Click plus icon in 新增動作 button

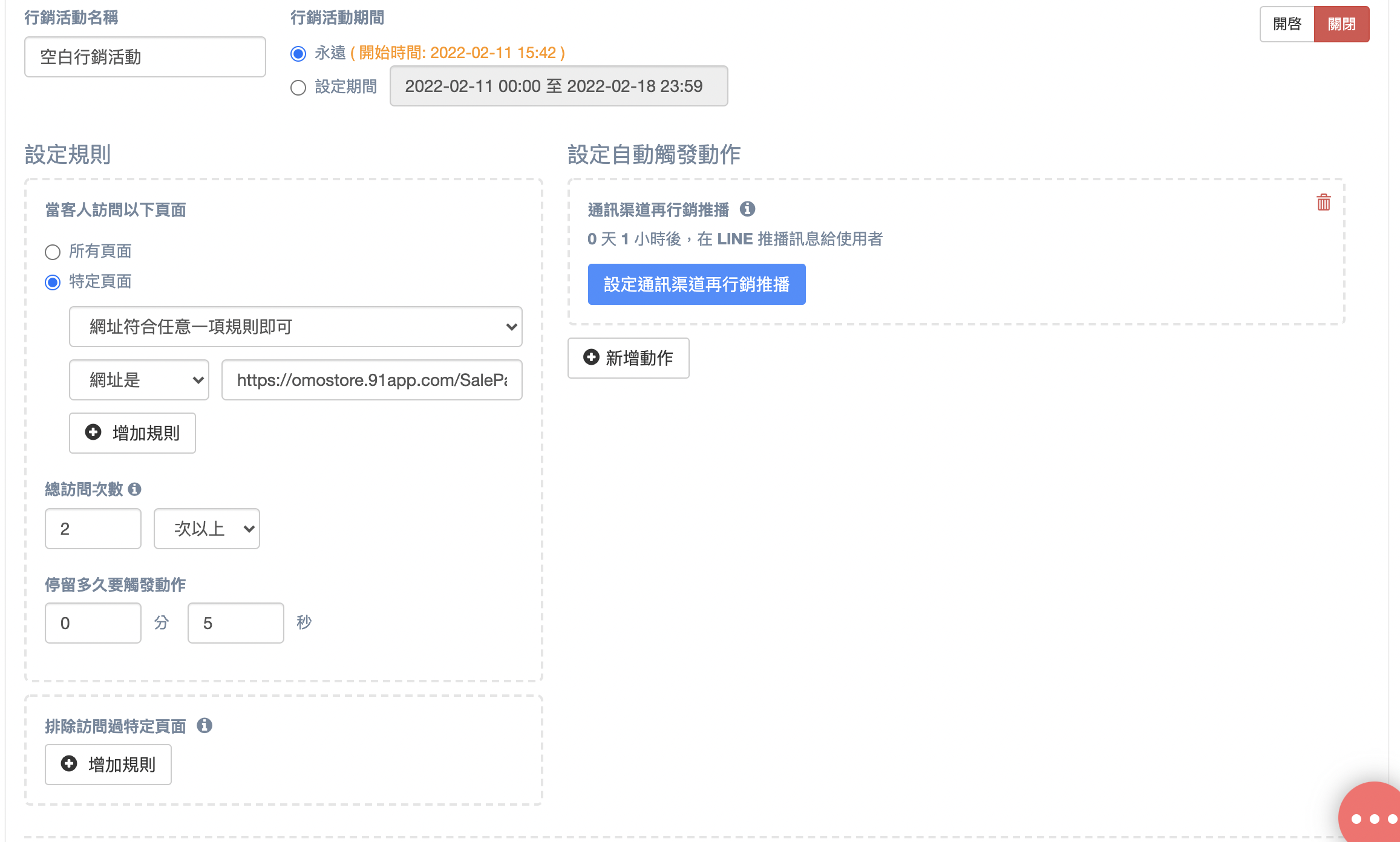[591, 357]
